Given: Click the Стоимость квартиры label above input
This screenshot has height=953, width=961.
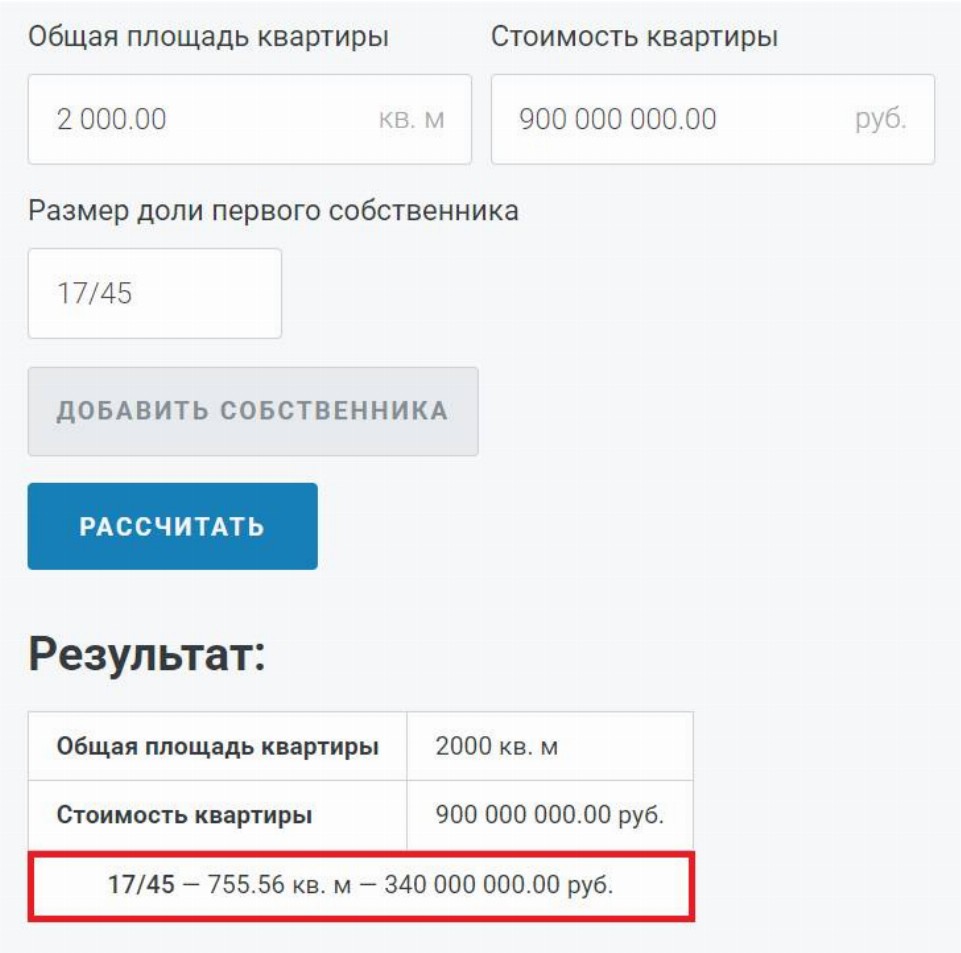Looking at the screenshot, I should point(634,37).
